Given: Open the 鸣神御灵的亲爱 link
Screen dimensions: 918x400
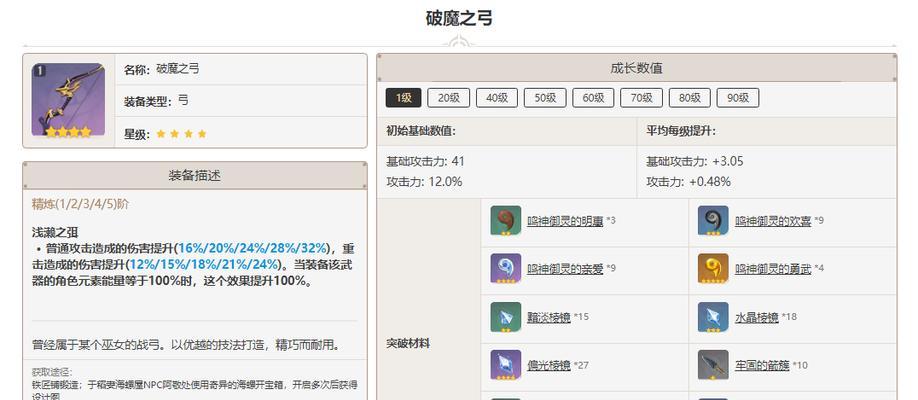Looking at the screenshot, I should pos(565,269).
